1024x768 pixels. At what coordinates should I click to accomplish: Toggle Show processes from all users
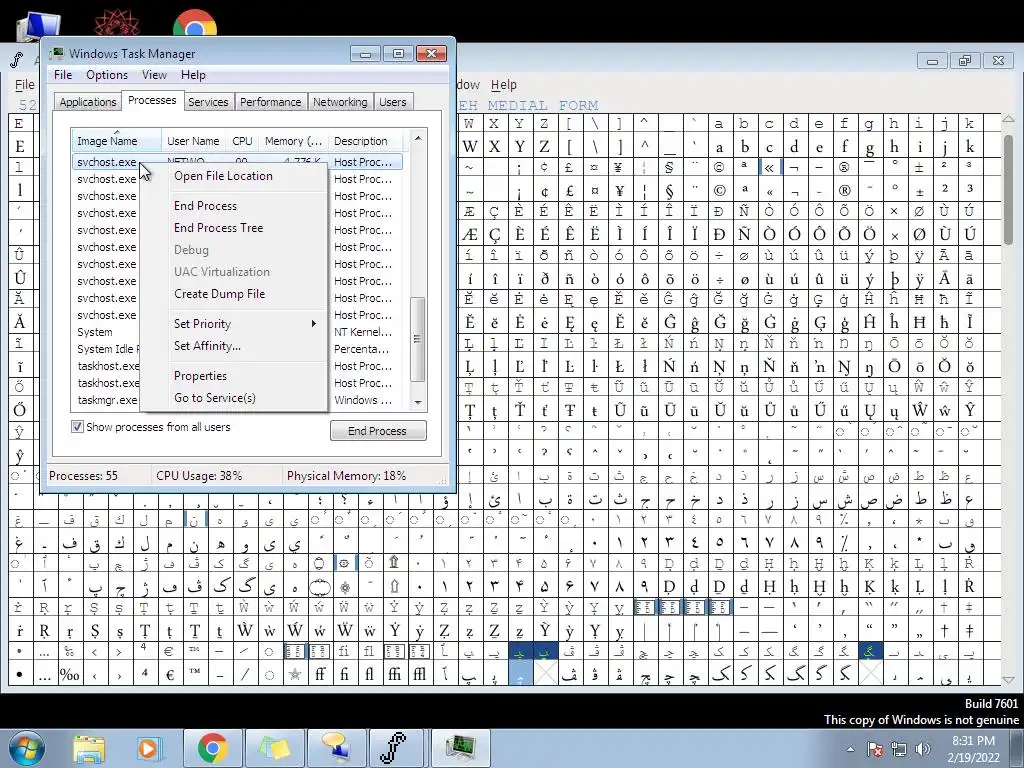(77, 427)
